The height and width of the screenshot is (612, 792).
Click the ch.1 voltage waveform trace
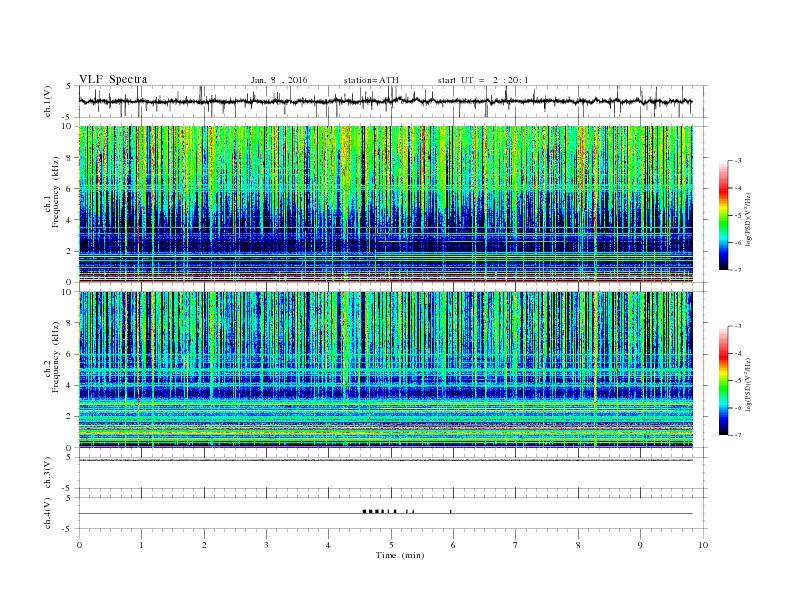[x=385, y=101]
